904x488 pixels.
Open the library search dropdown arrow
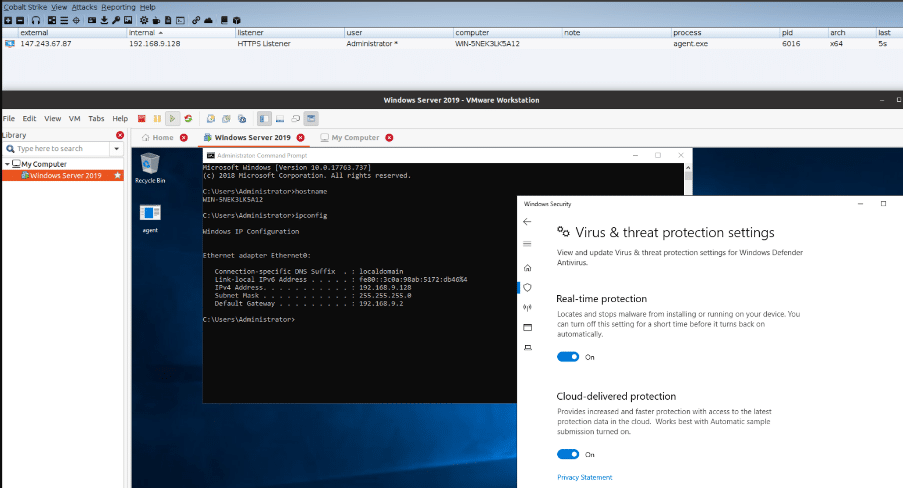pos(117,149)
